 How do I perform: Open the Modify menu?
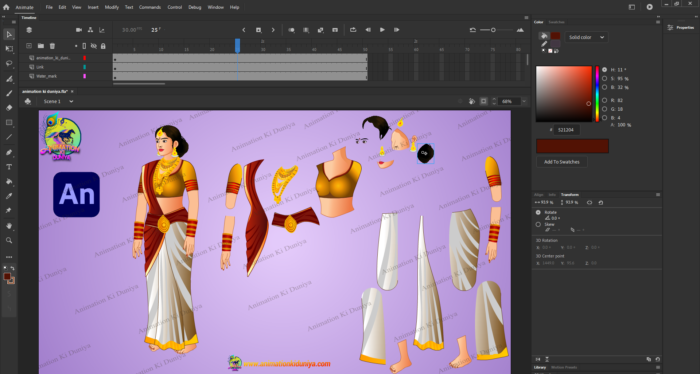112,7
